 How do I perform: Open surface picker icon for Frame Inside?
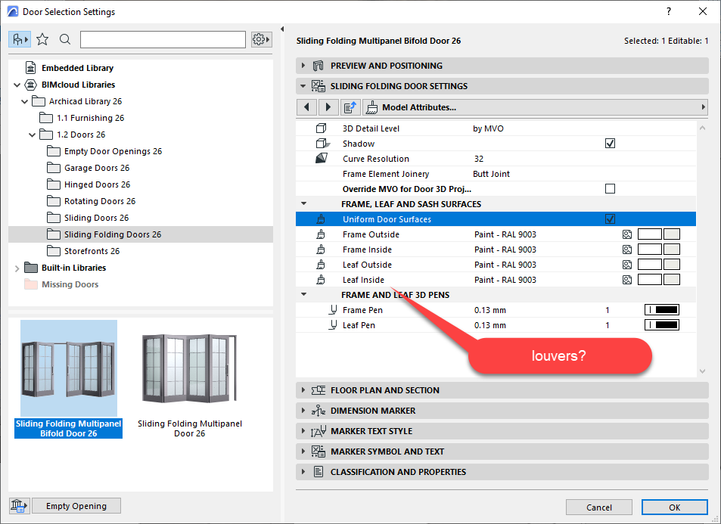tap(627, 250)
